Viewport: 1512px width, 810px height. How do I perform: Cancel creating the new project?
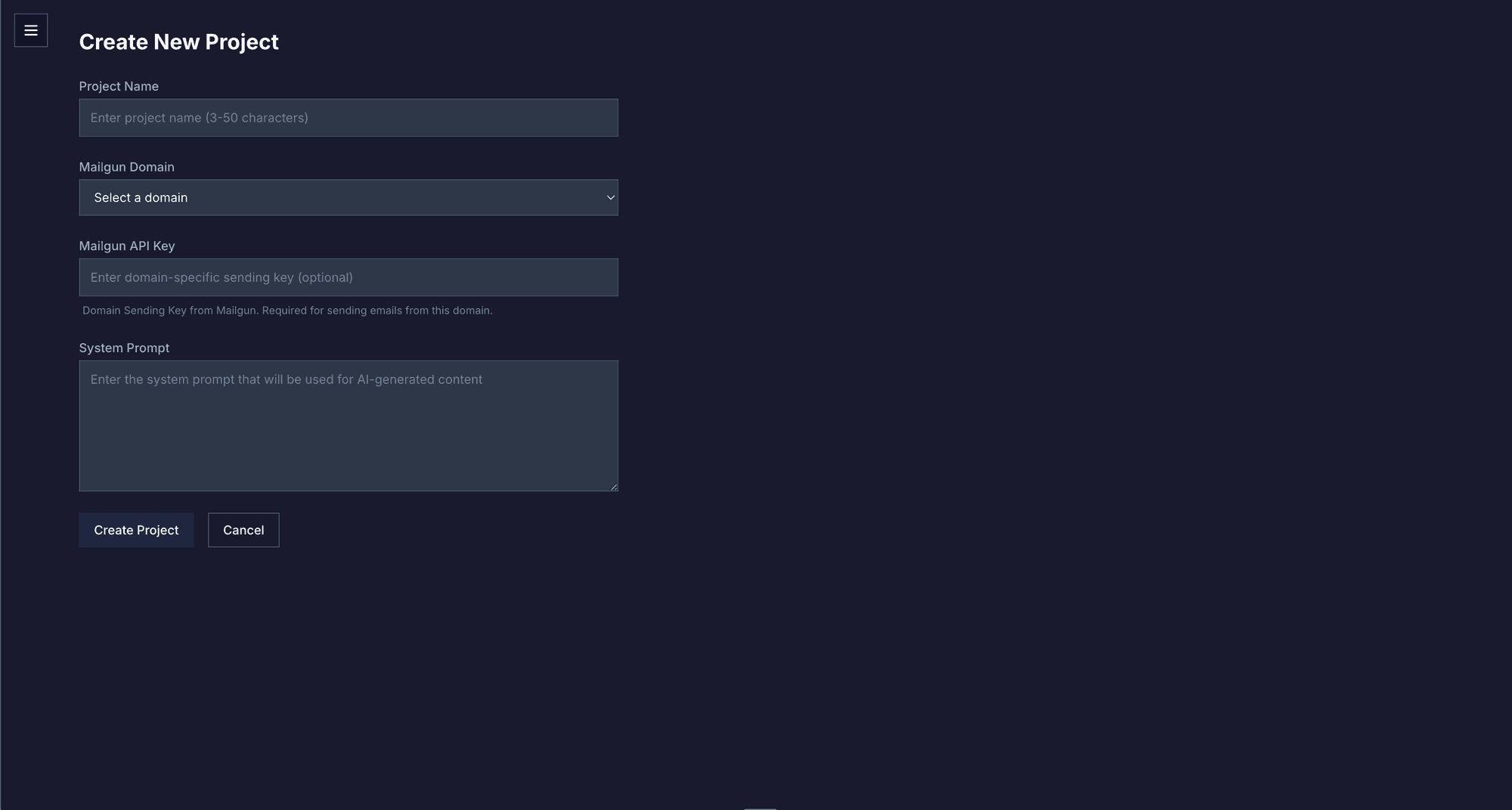tap(243, 530)
